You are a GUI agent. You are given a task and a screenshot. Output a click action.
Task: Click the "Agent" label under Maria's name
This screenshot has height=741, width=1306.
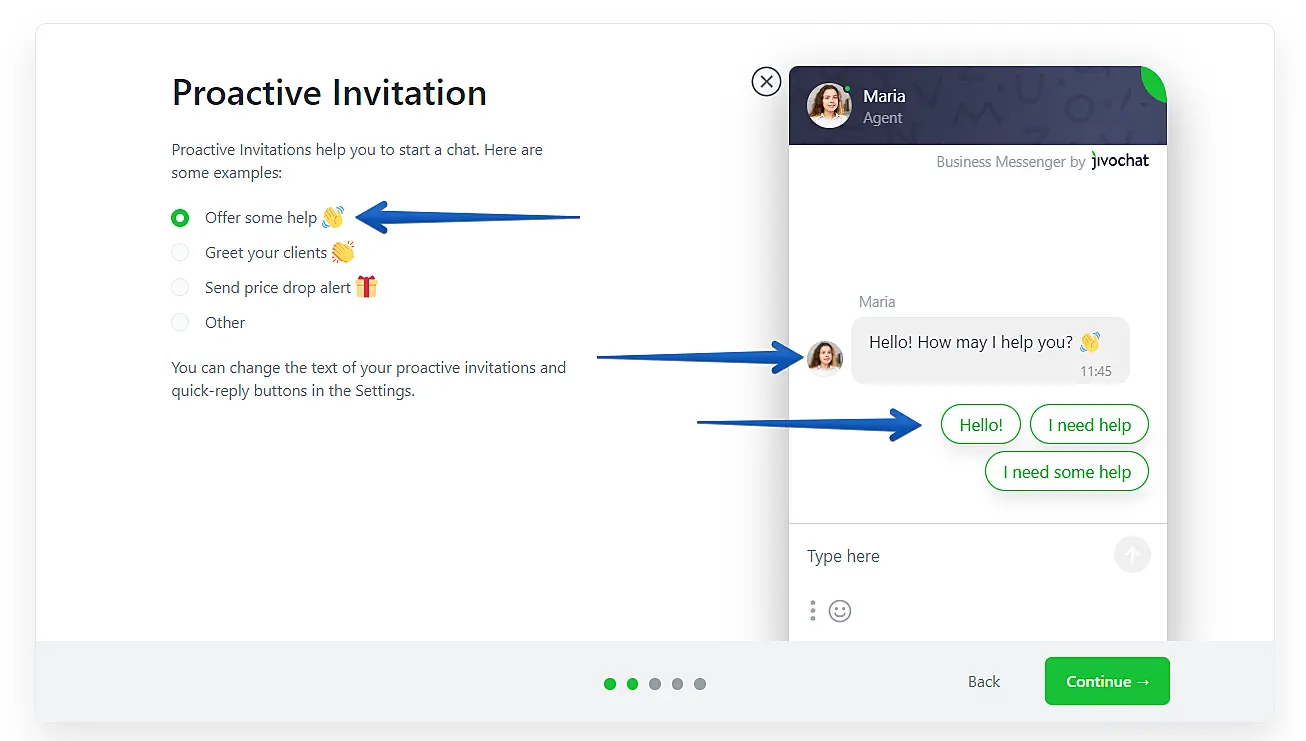pos(882,118)
